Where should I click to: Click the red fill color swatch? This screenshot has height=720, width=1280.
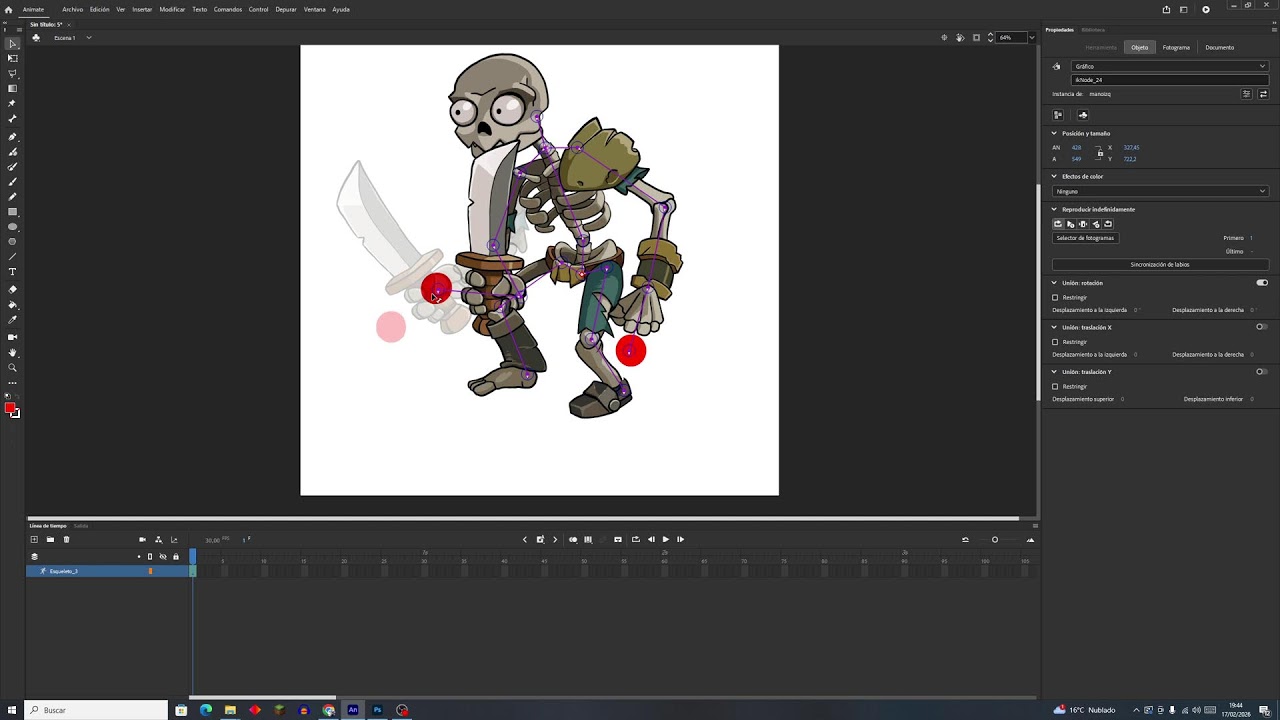click(10, 407)
